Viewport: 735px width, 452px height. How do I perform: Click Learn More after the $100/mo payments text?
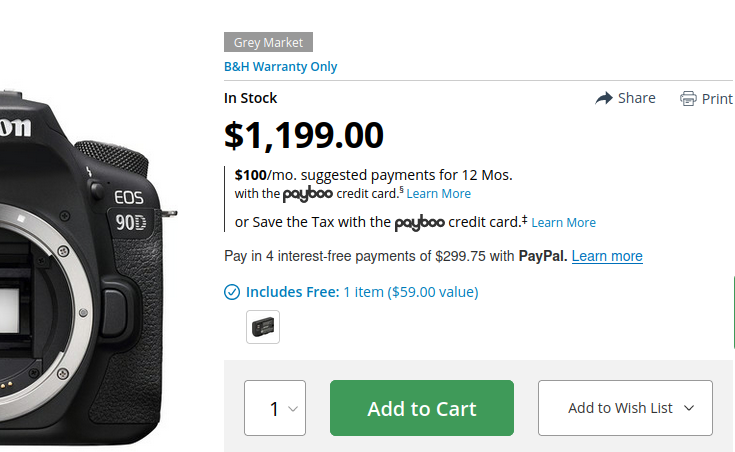[438, 194]
